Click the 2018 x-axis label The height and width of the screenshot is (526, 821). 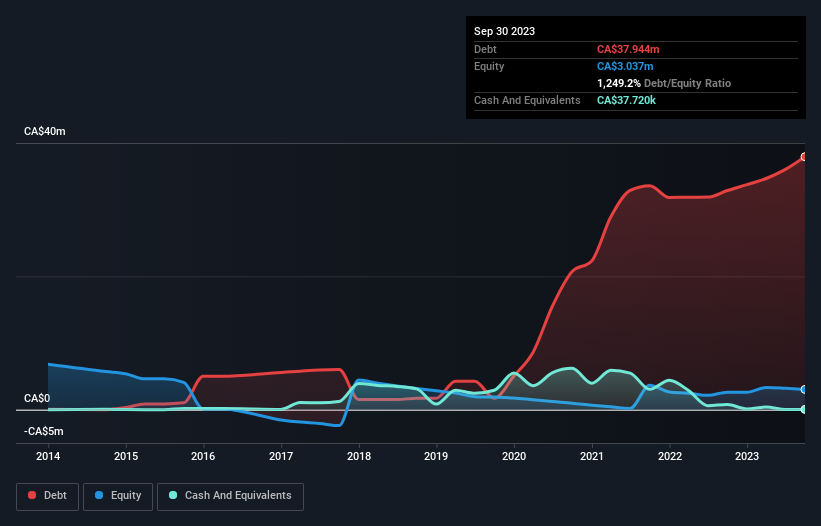359,456
